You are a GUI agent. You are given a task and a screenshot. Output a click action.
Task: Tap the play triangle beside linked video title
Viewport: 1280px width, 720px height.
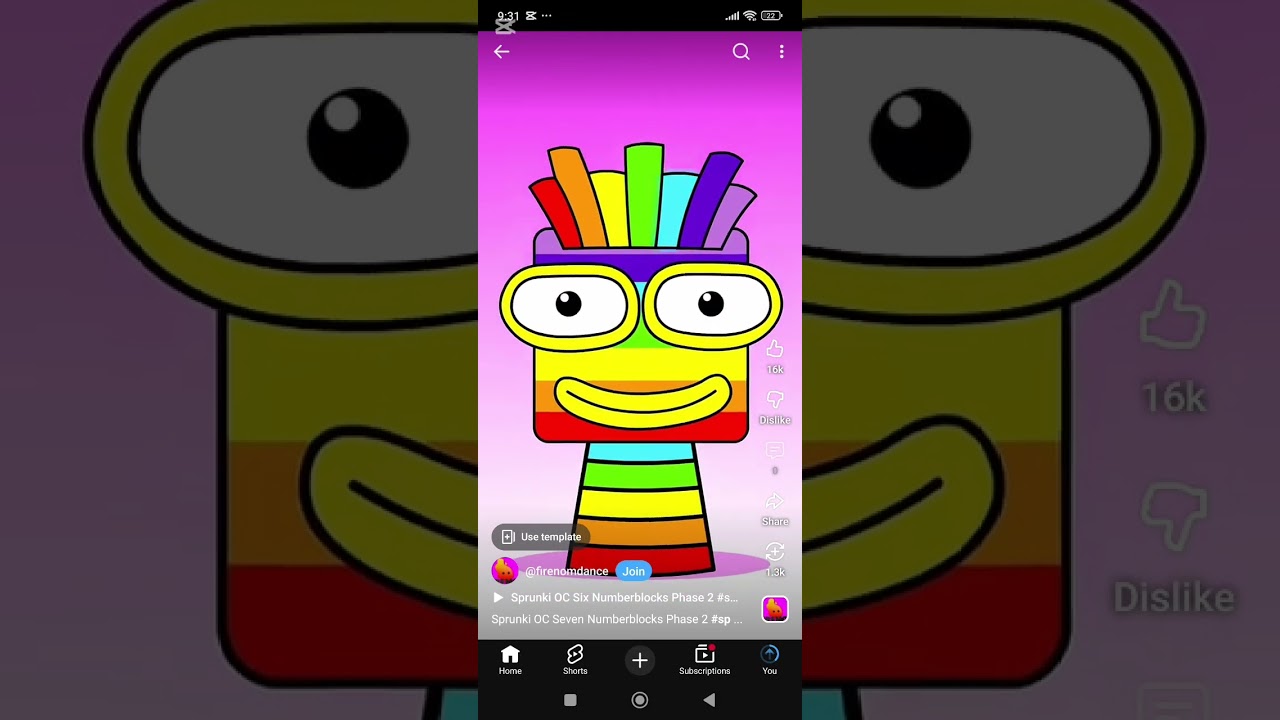(498, 598)
